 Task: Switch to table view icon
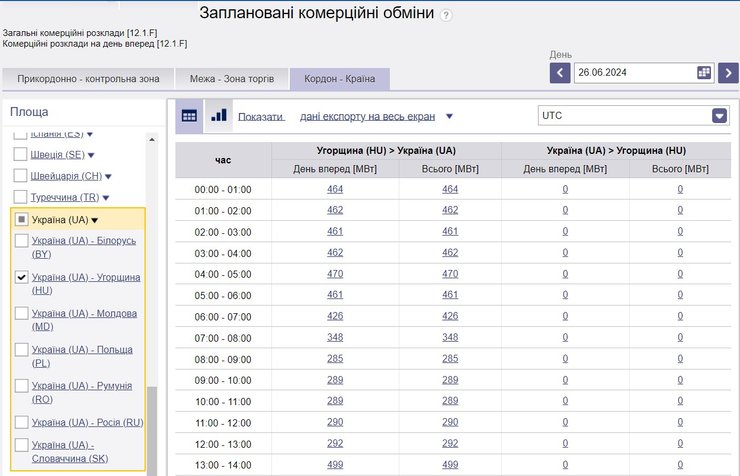(189, 116)
